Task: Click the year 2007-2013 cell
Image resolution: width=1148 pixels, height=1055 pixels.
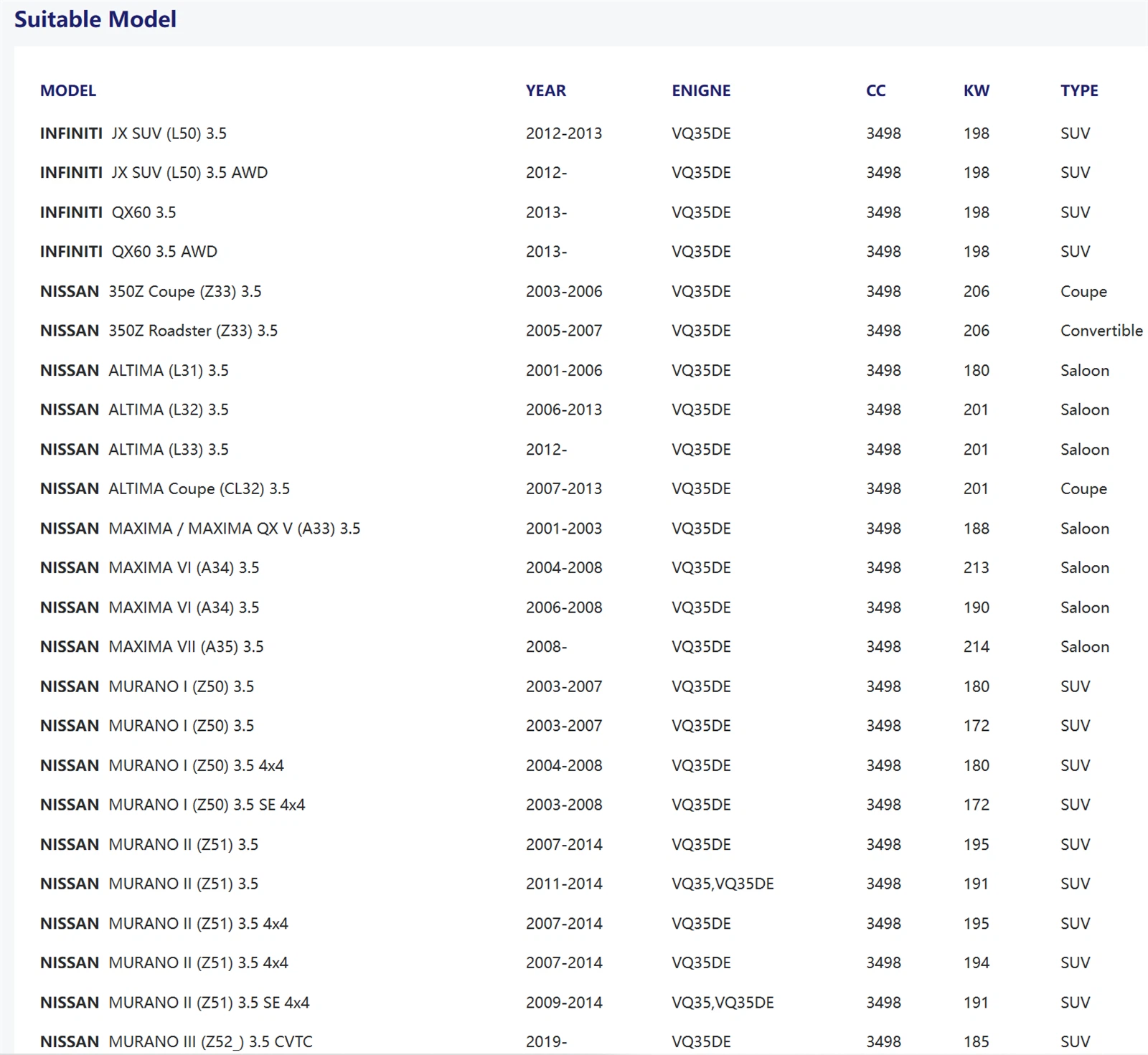Action: point(564,488)
